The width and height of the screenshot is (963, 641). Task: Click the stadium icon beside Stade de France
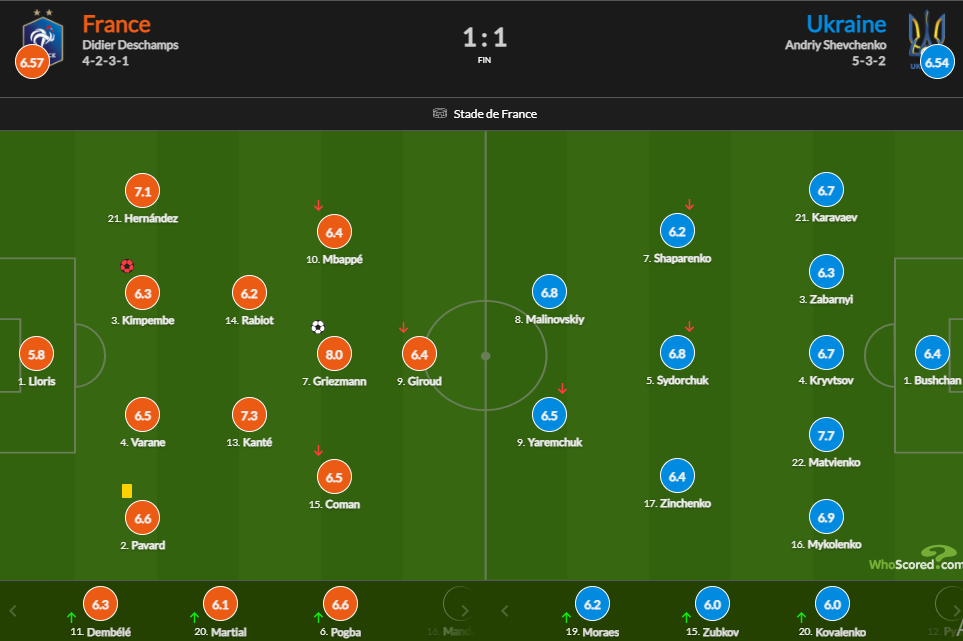[440, 114]
